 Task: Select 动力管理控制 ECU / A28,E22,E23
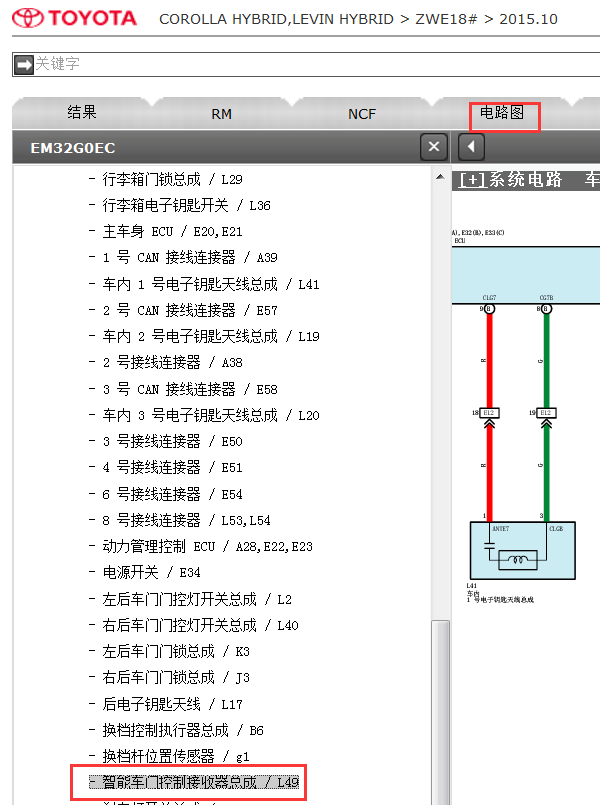(x=207, y=546)
